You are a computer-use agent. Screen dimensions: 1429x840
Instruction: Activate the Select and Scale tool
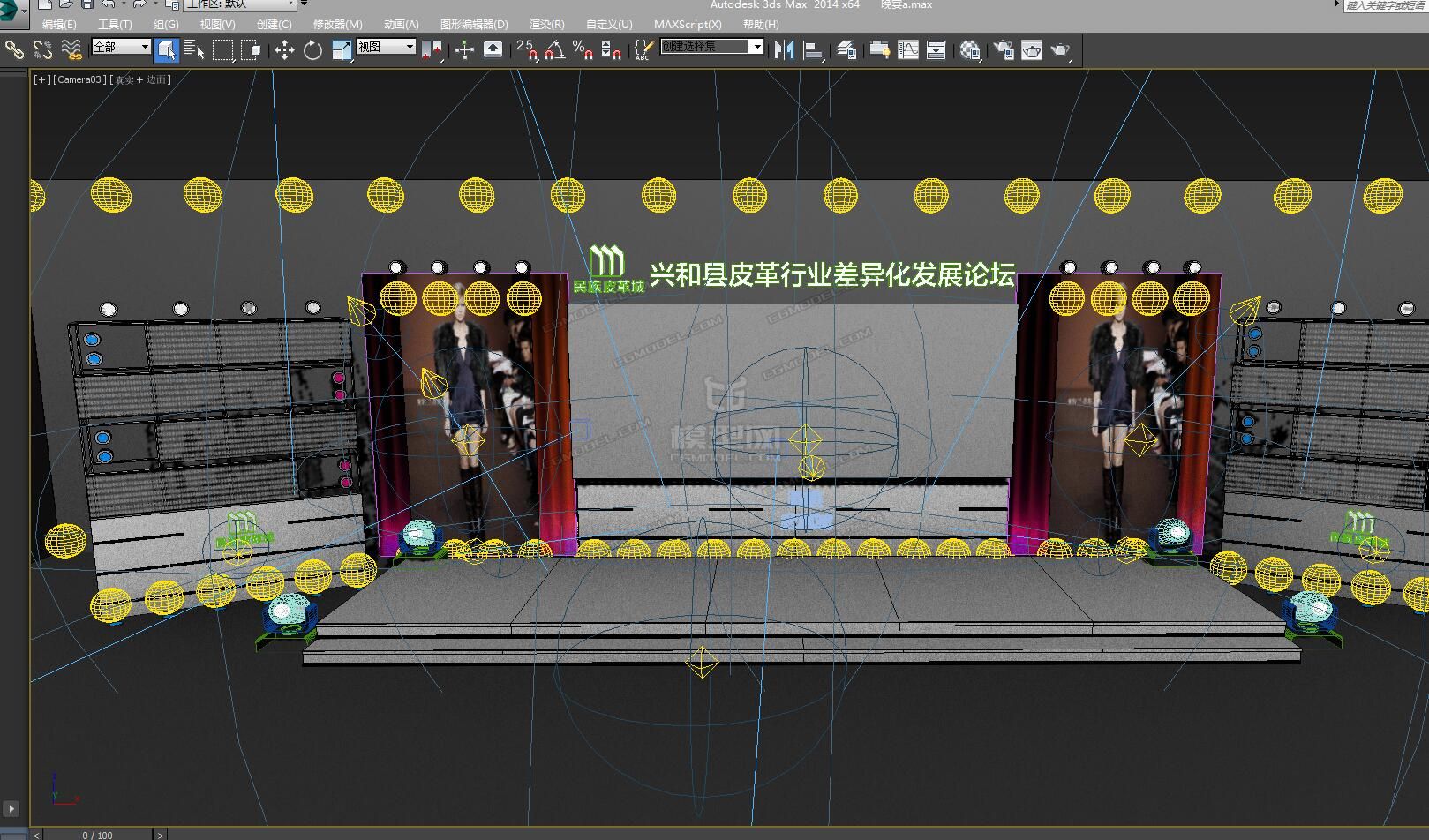click(x=342, y=50)
